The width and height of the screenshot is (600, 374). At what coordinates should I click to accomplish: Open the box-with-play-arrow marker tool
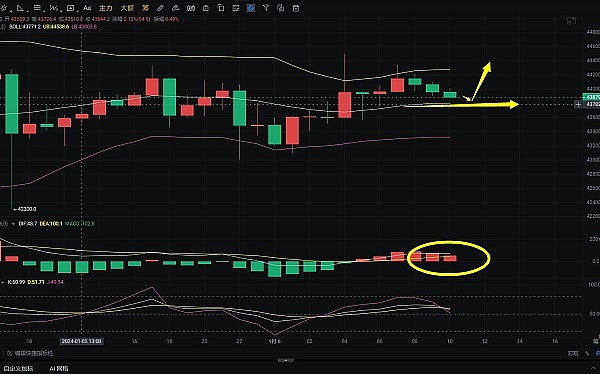pos(70,8)
